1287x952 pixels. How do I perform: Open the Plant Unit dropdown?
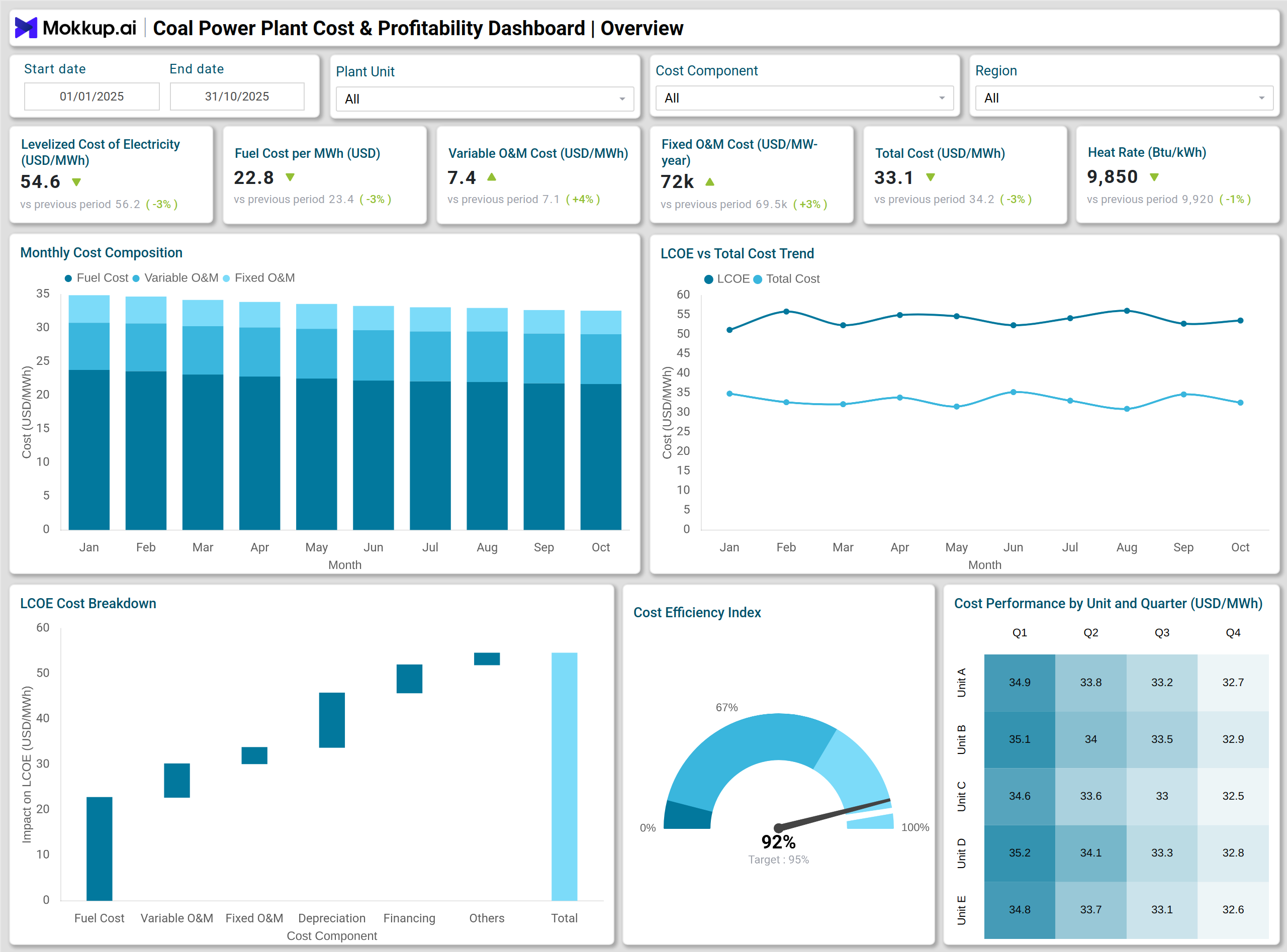(485, 99)
